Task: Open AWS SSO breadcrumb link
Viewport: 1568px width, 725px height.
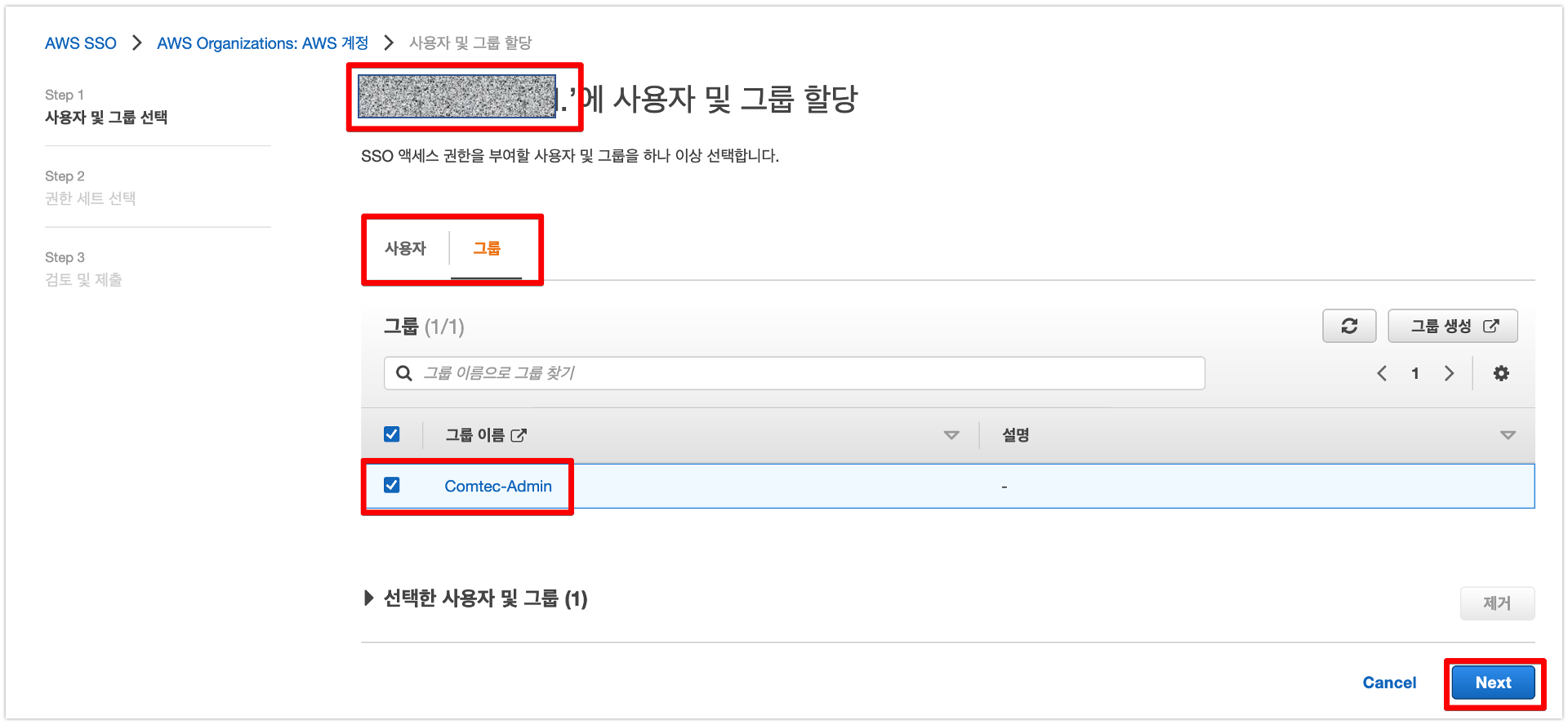Action: [81, 42]
